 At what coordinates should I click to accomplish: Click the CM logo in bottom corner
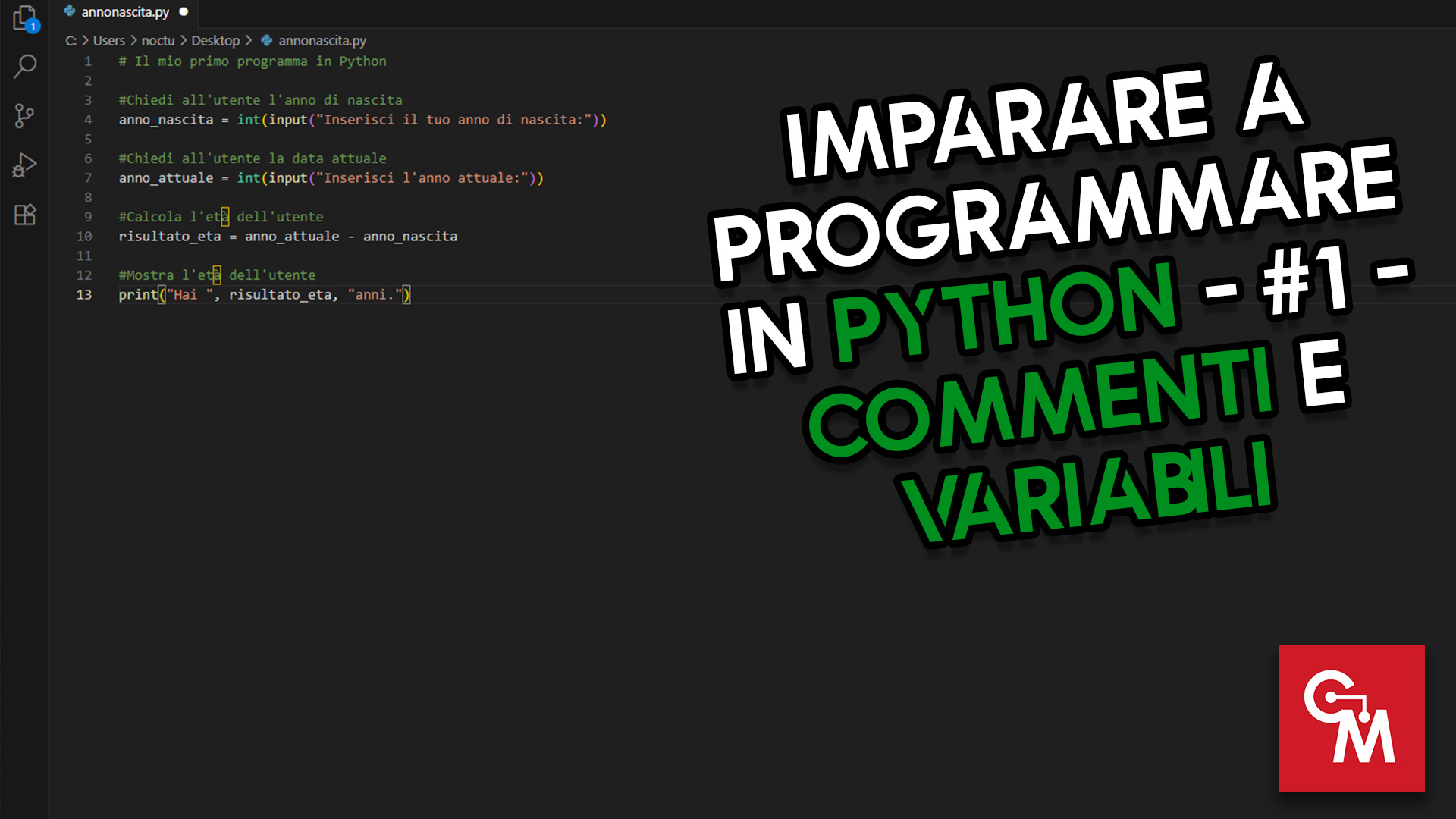click(1351, 718)
